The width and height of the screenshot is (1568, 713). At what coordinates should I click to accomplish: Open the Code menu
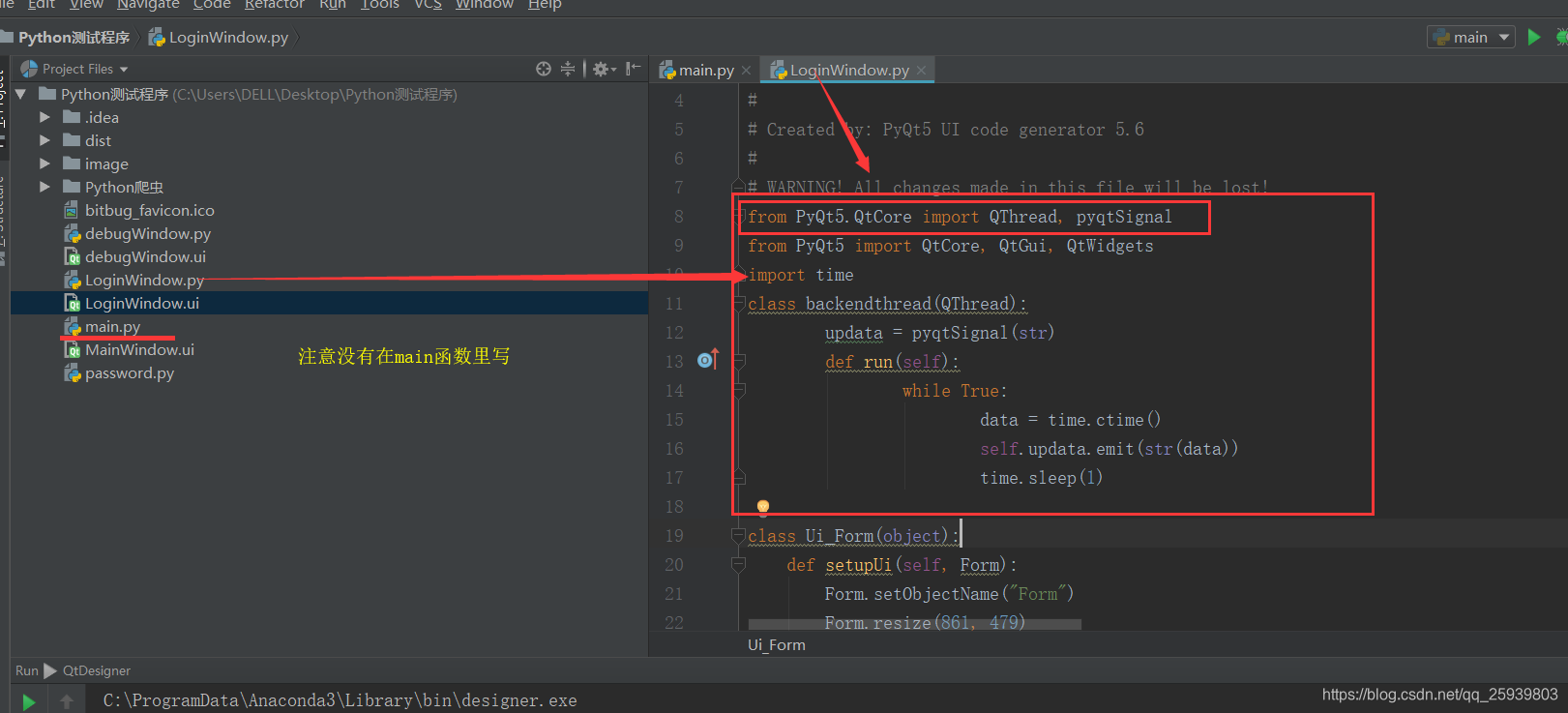pyautogui.click(x=212, y=4)
